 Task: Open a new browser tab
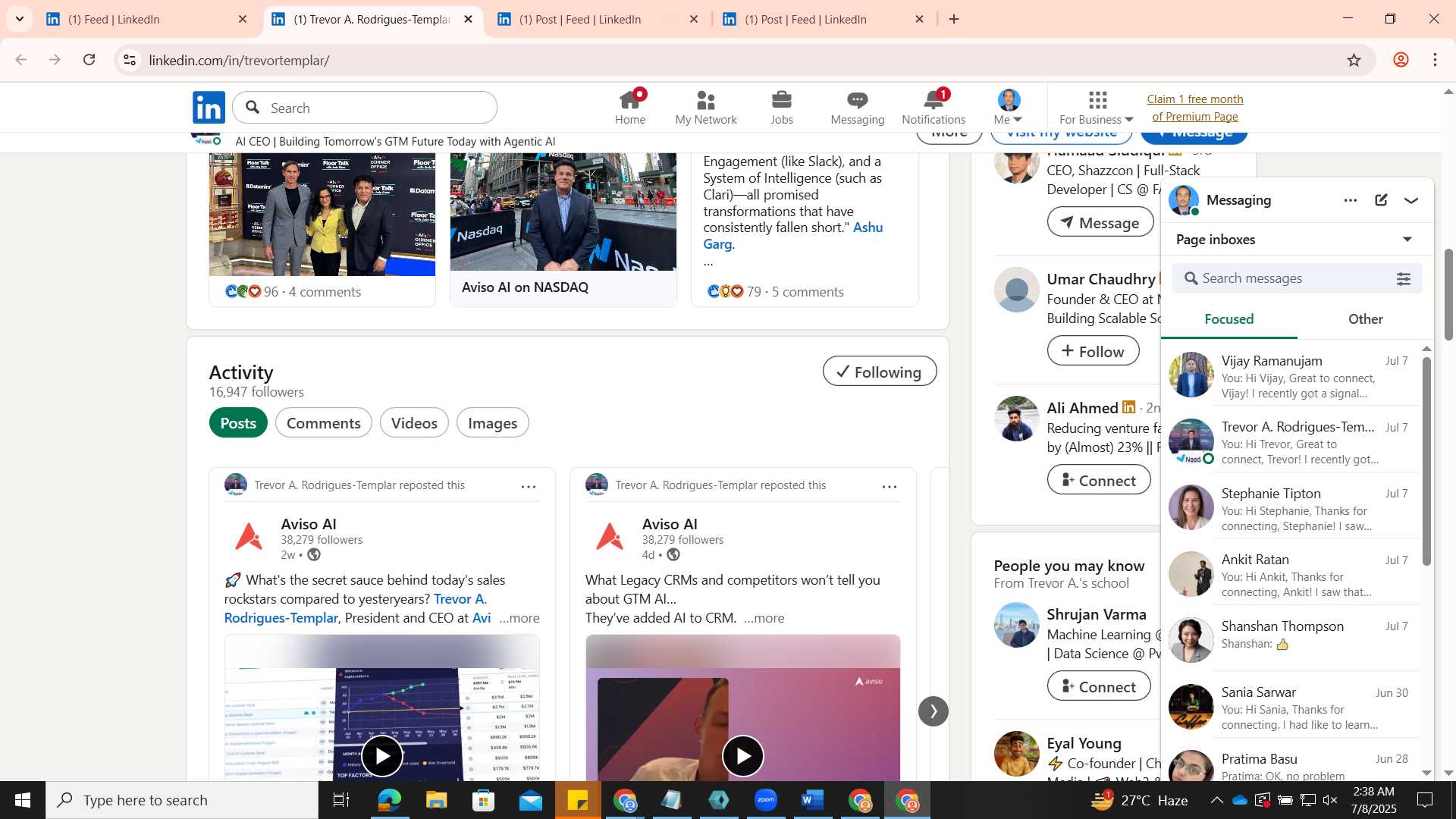click(x=954, y=19)
